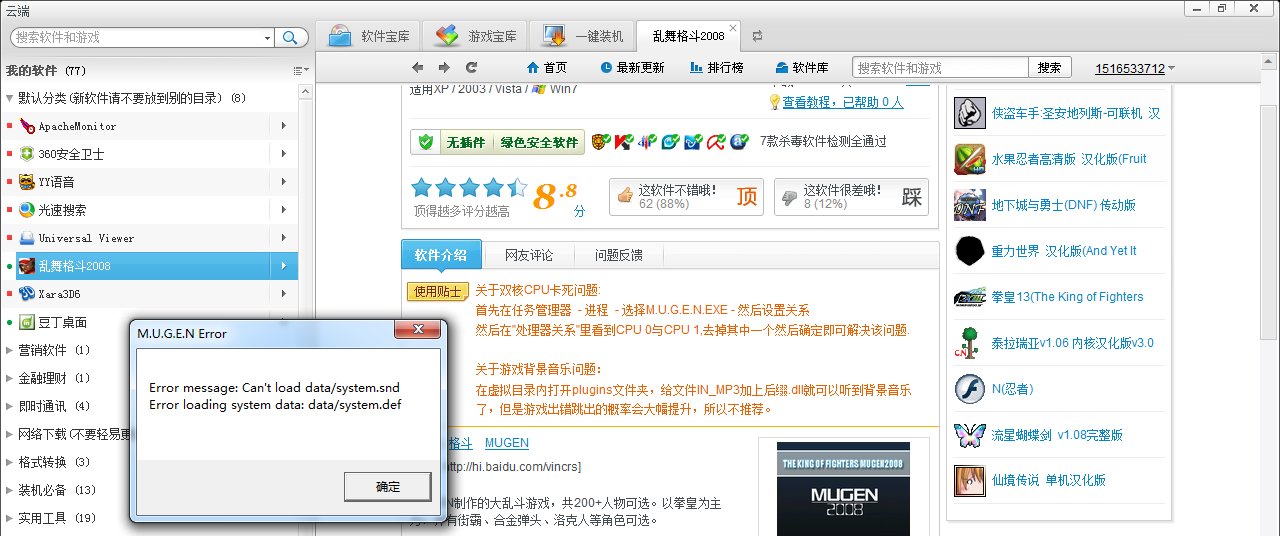
Task: Open 地下城与勇士(DNF) 传动版 link
Action: [1064, 205]
